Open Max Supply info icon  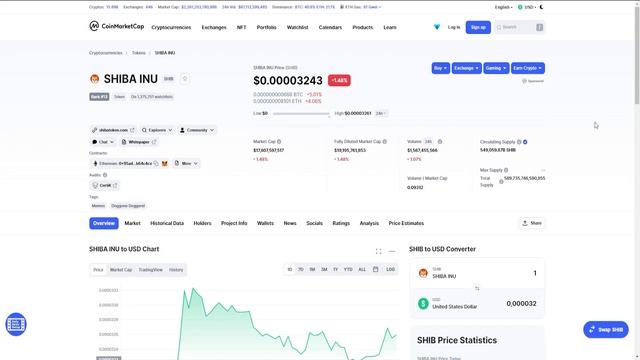tap(506, 170)
